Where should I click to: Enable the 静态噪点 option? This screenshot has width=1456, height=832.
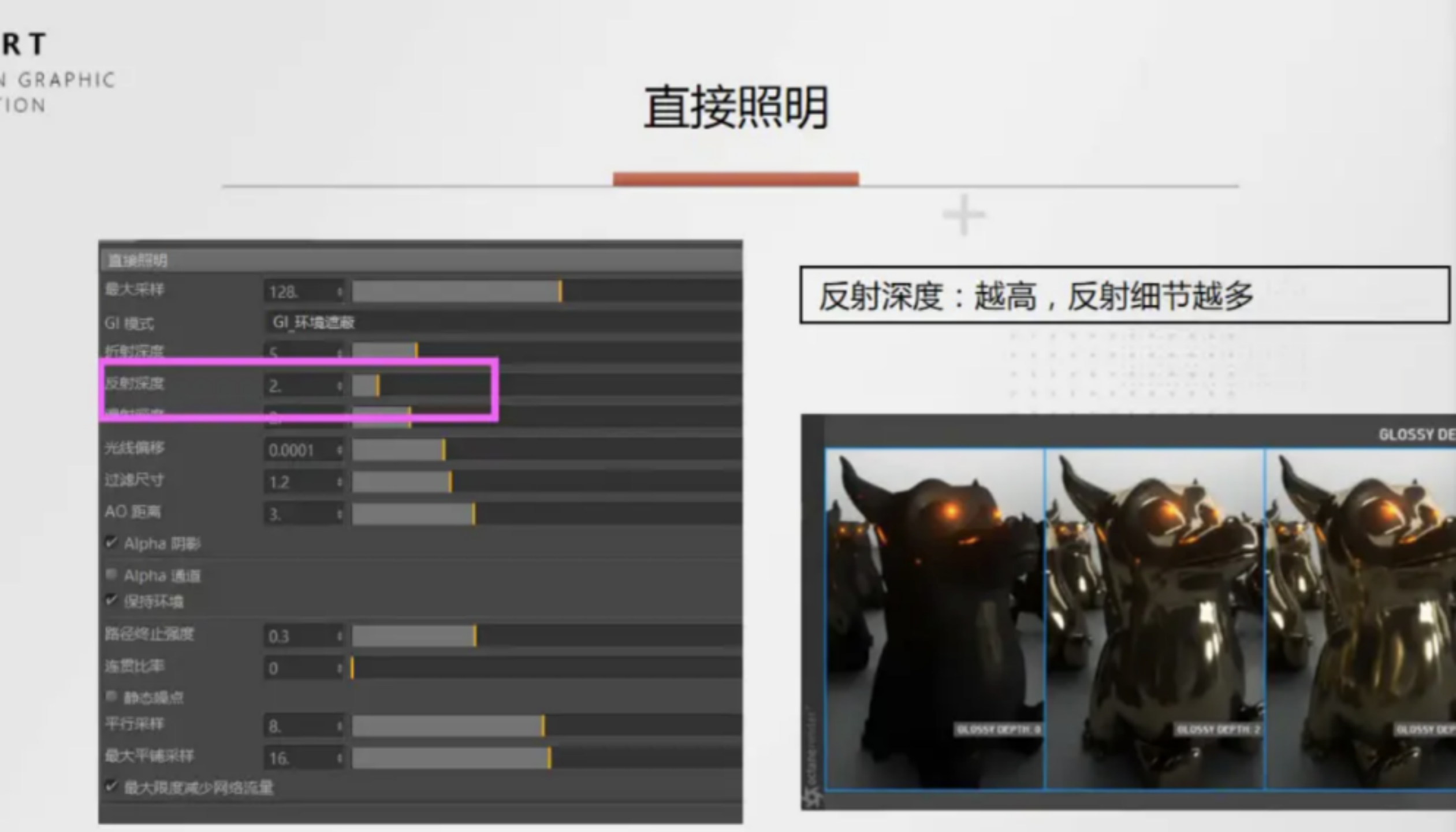coord(110,696)
